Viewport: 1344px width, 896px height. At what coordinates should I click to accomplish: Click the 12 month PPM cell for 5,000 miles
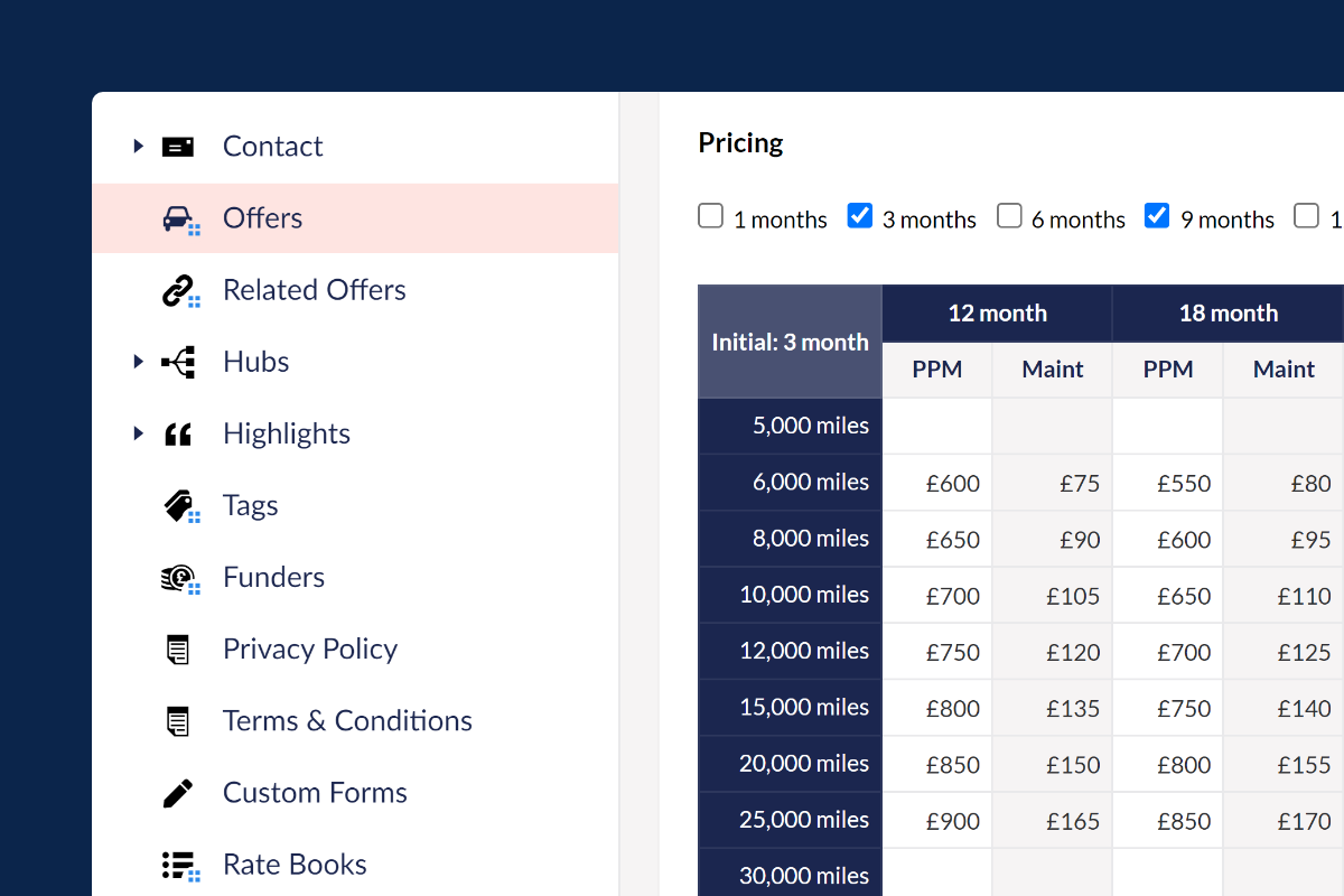[x=938, y=427]
